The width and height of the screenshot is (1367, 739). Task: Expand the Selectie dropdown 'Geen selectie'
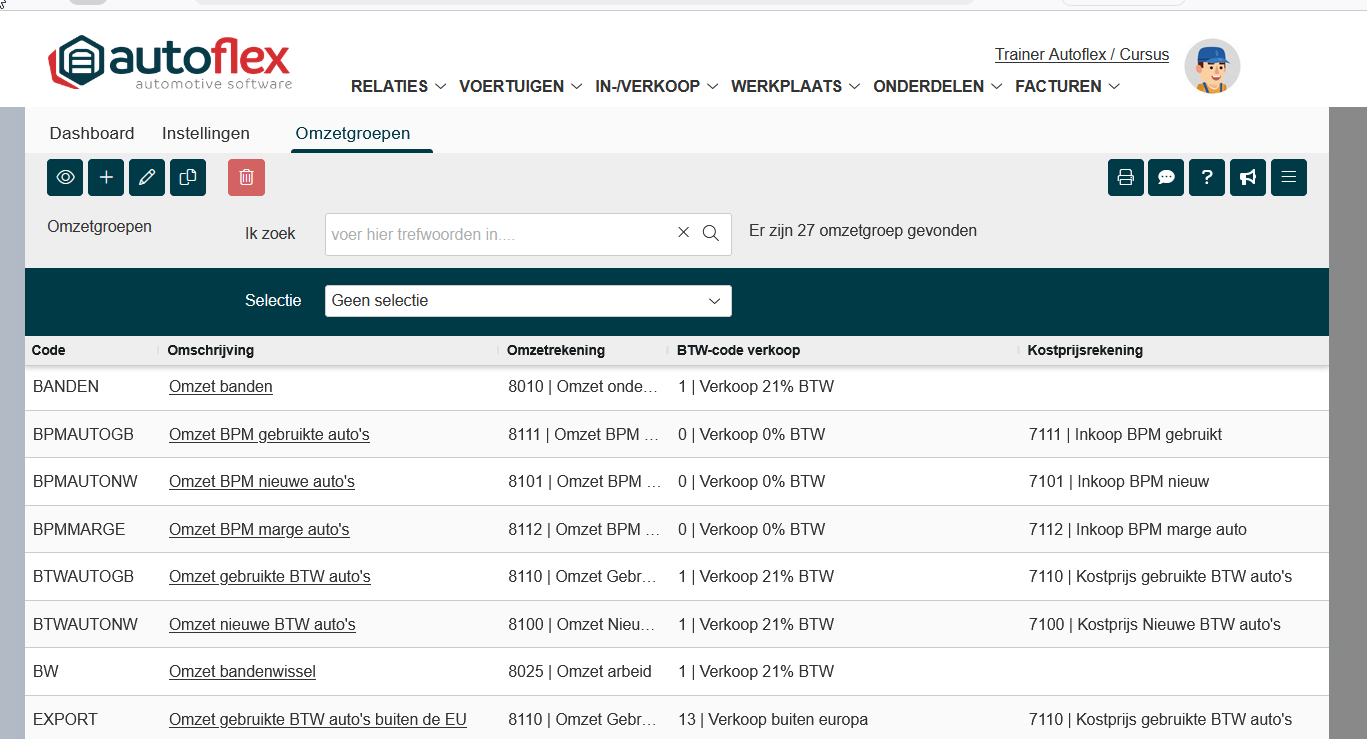tap(527, 301)
